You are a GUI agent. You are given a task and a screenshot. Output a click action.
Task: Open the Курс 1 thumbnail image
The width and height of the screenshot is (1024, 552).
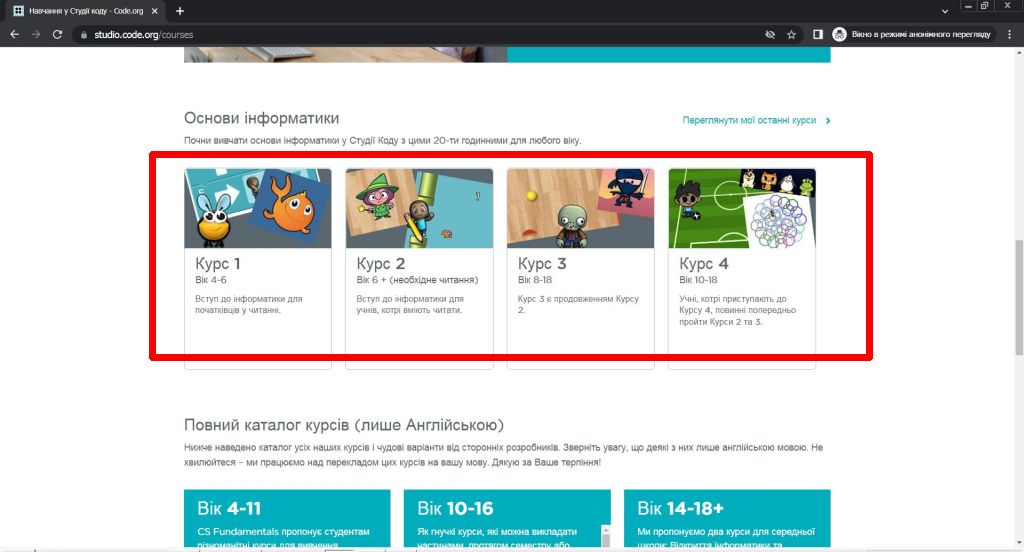pyautogui.click(x=258, y=208)
